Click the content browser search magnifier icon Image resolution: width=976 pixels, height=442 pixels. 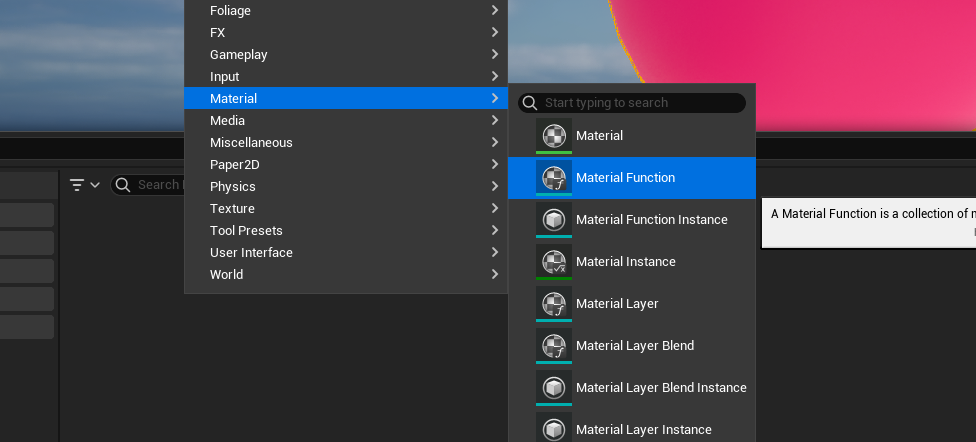[x=123, y=185]
